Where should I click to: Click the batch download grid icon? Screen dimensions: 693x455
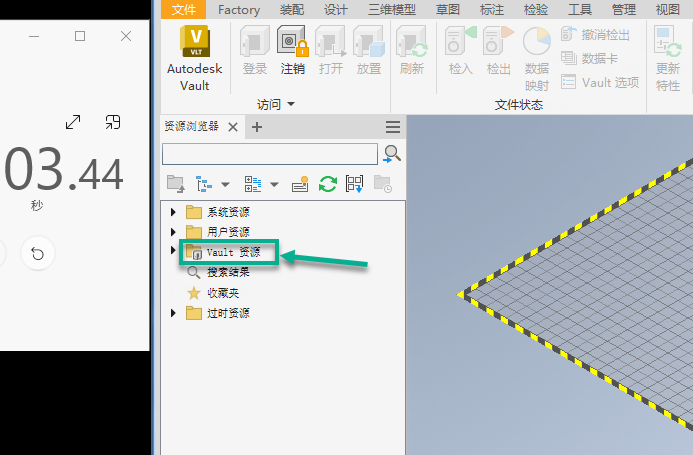tap(354, 184)
